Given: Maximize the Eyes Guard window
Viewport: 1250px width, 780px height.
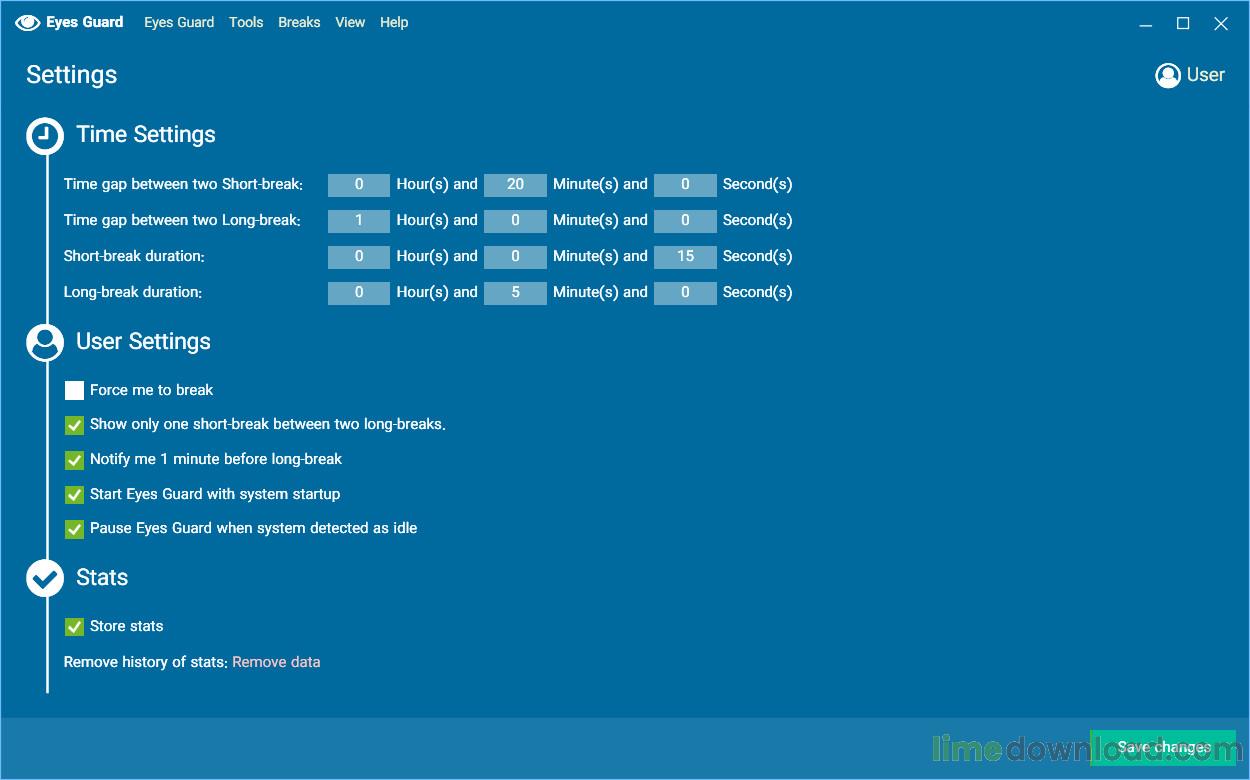Looking at the screenshot, I should (1183, 23).
